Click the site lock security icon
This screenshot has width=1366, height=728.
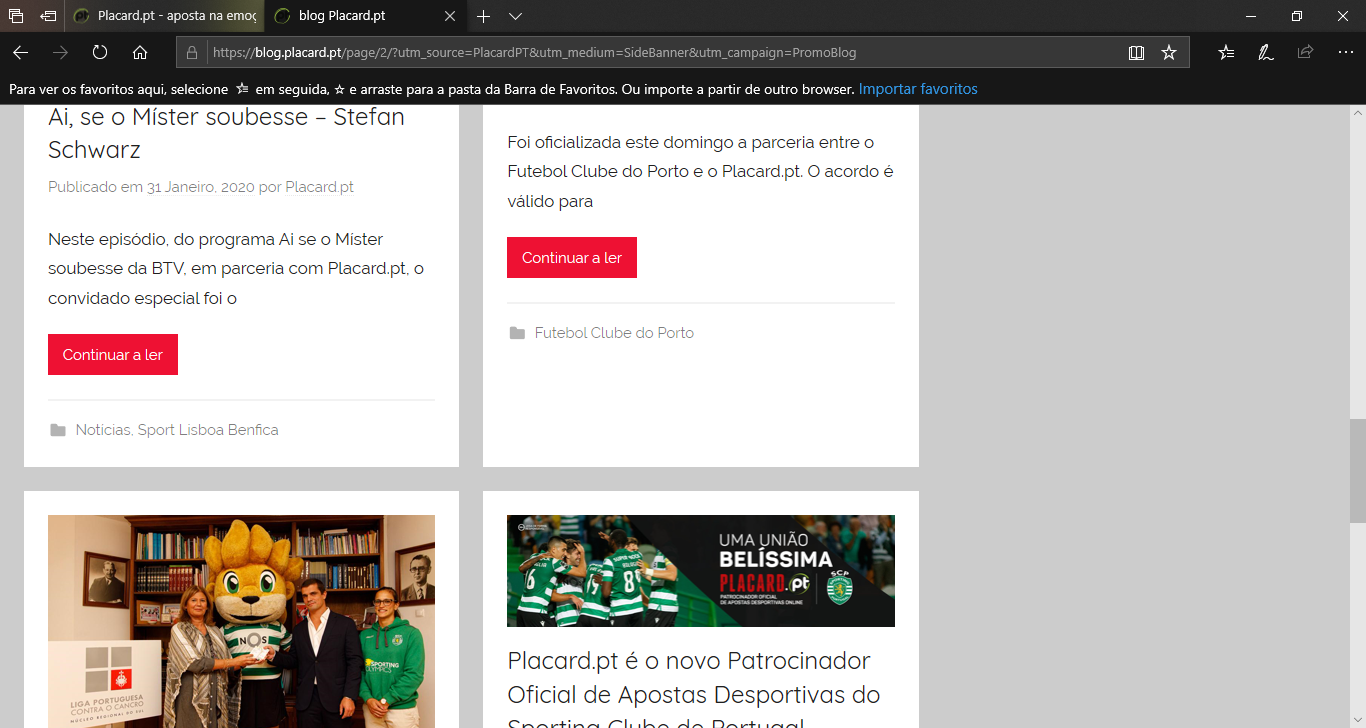click(x=192, y=52)
